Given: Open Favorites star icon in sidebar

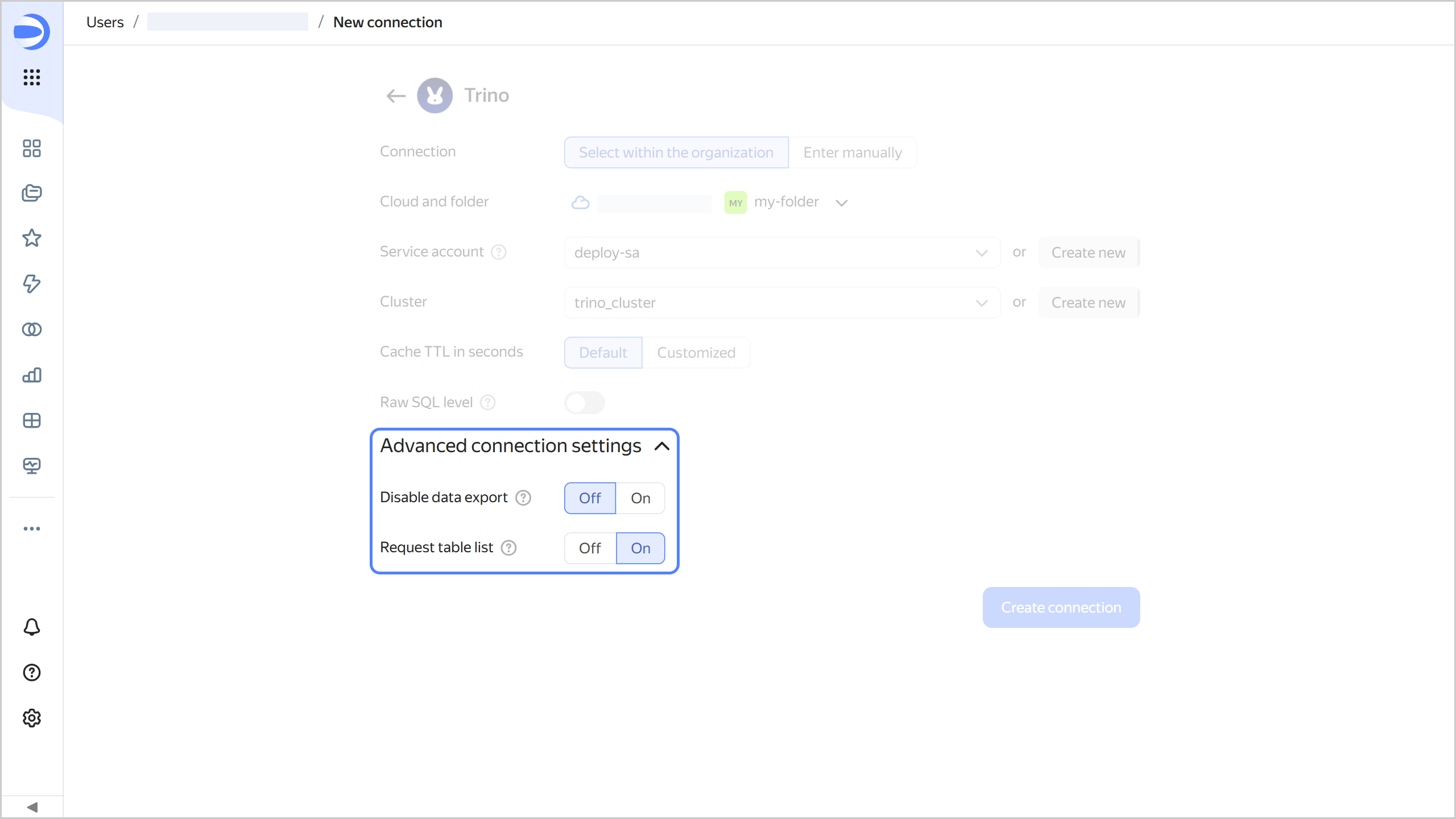Looking at the screenshot, I should [x=32, y=238].
